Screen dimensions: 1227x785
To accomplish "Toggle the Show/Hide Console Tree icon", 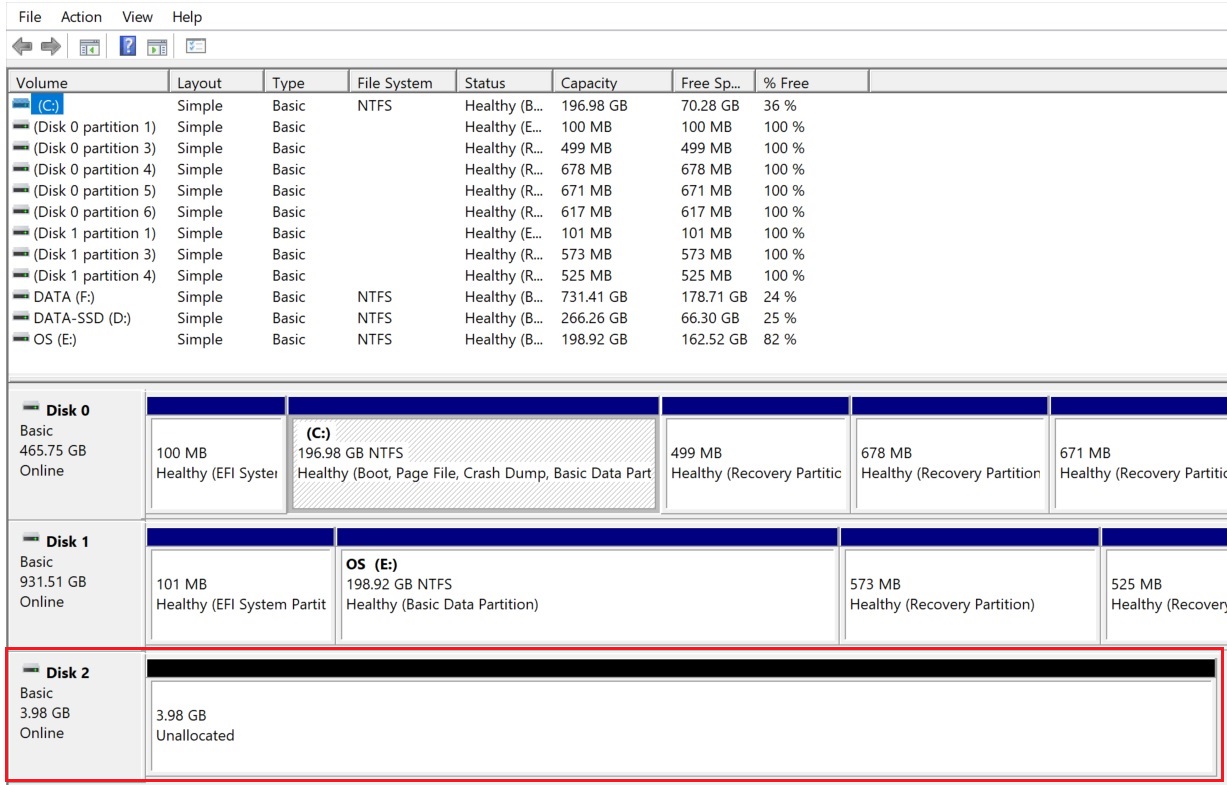I will [90, 46].
